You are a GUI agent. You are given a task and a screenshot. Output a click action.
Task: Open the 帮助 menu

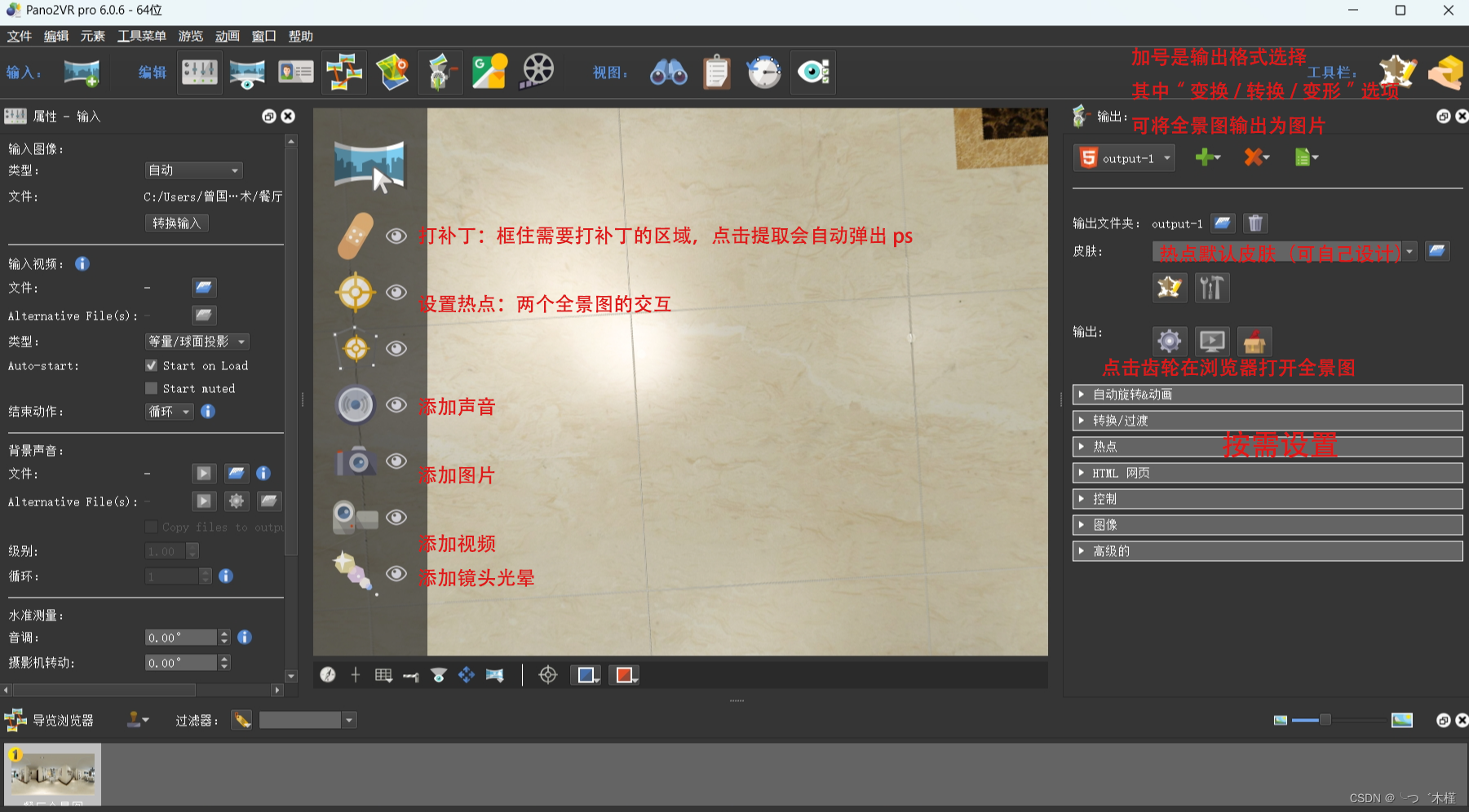(x=301, y=36)
